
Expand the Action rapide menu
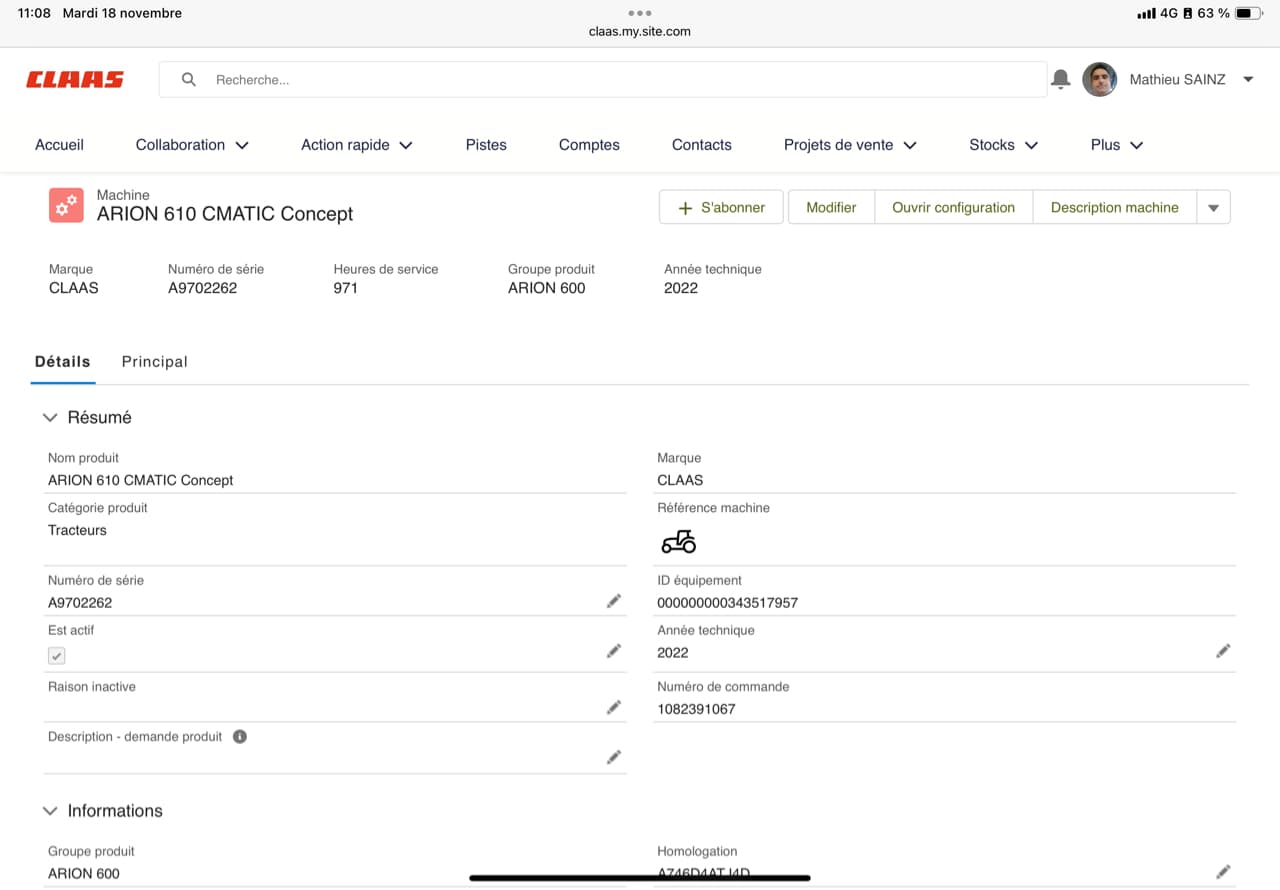click(357, 145)
